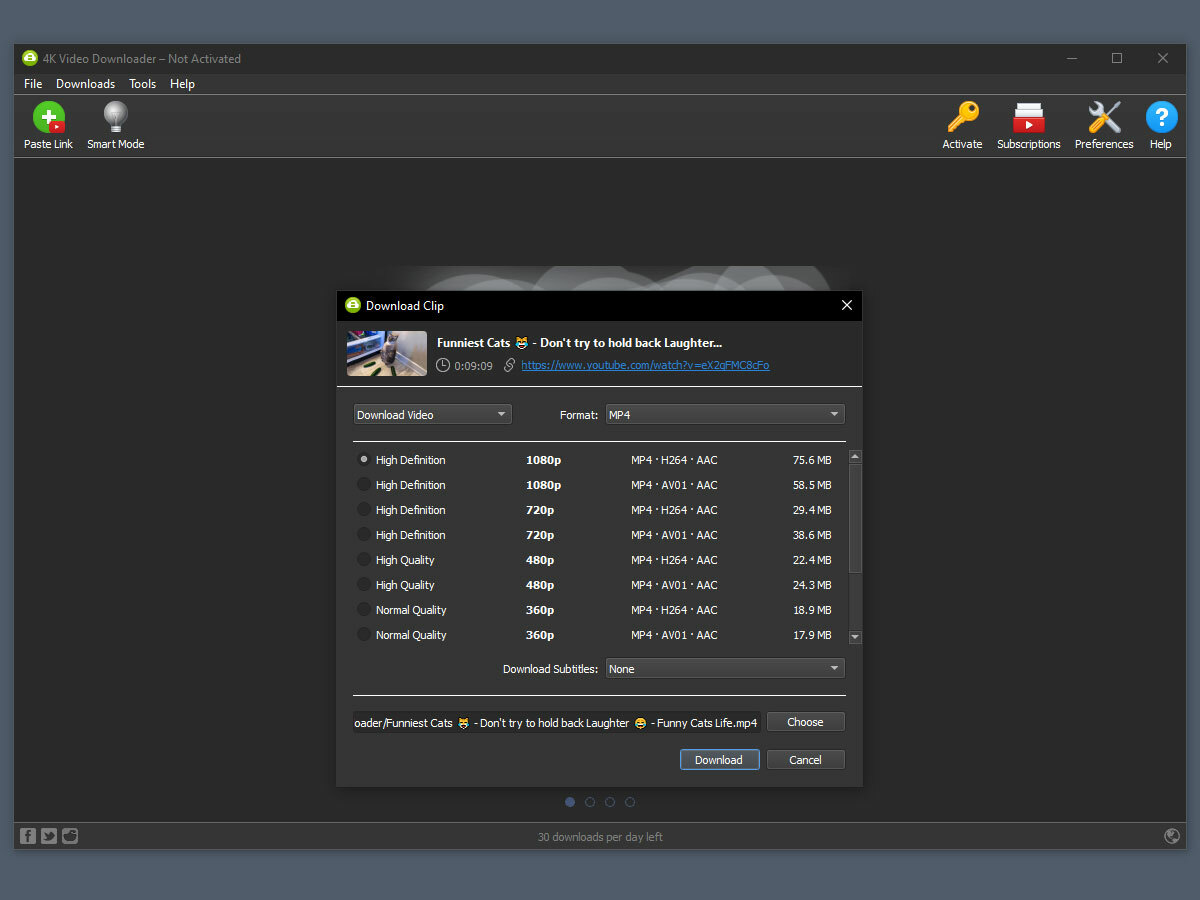Open the Facebook icon in status bar

point(28,836)
